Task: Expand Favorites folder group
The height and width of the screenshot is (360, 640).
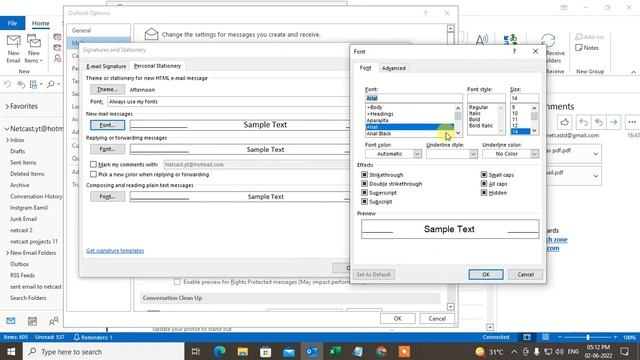Action: [x=7, y=106]
